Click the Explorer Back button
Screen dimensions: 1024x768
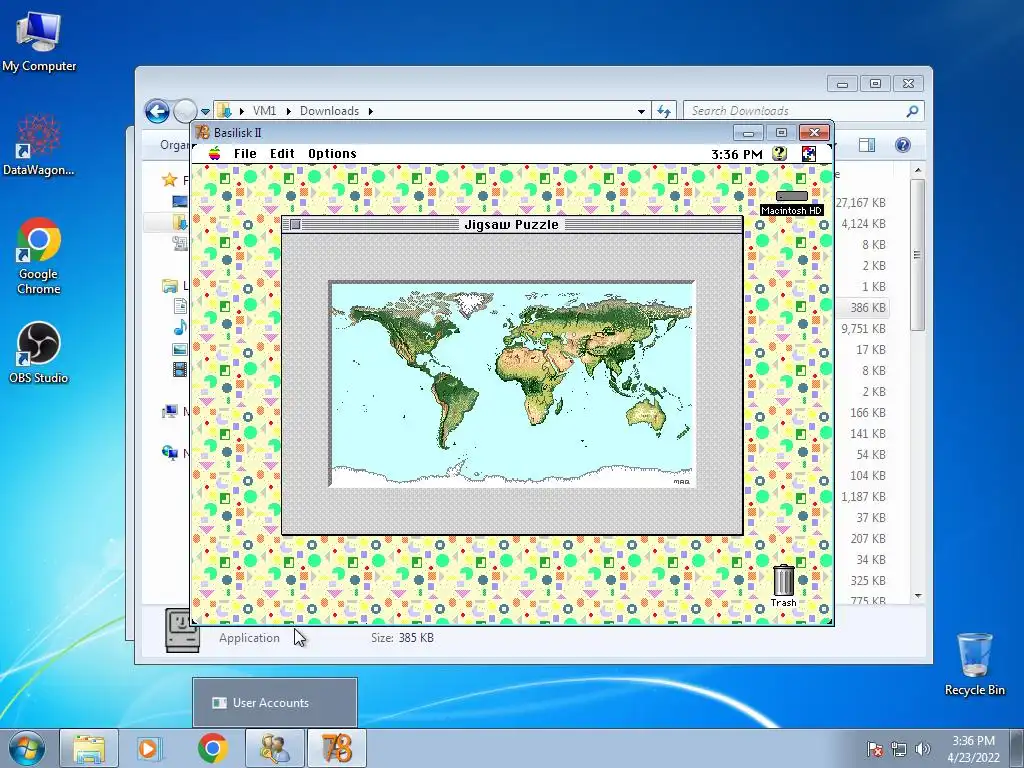(157, 111)
